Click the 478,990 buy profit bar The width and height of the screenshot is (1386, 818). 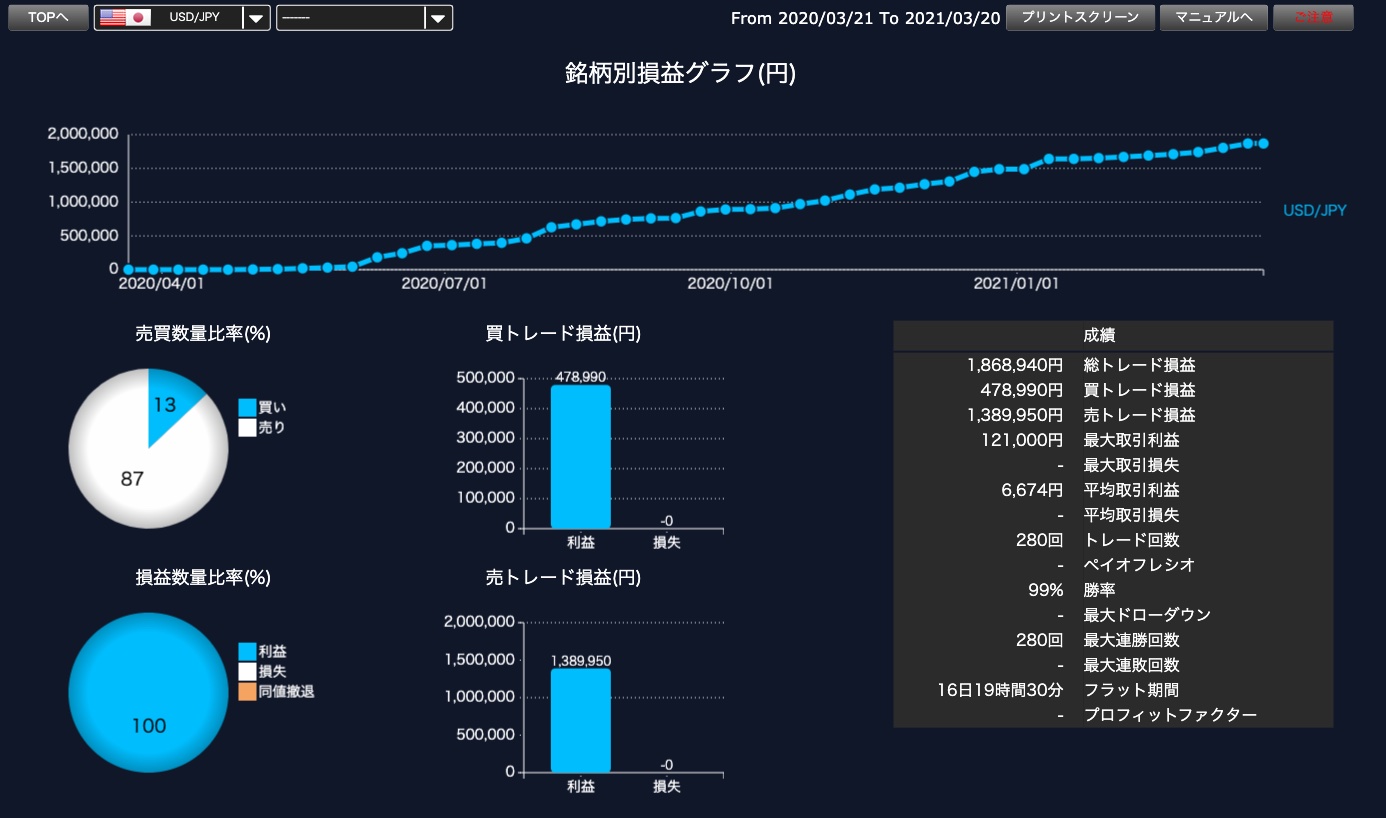pos(581,456)
